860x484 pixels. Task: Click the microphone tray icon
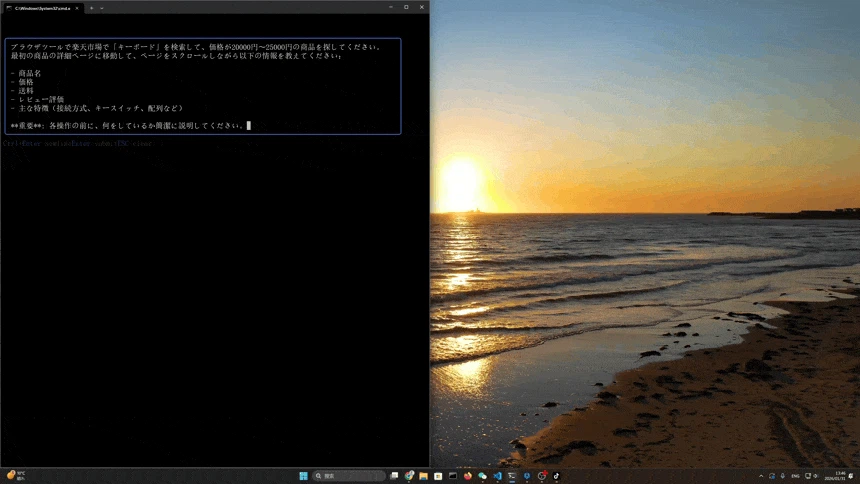pyautogui.click(x=783, y=476)
